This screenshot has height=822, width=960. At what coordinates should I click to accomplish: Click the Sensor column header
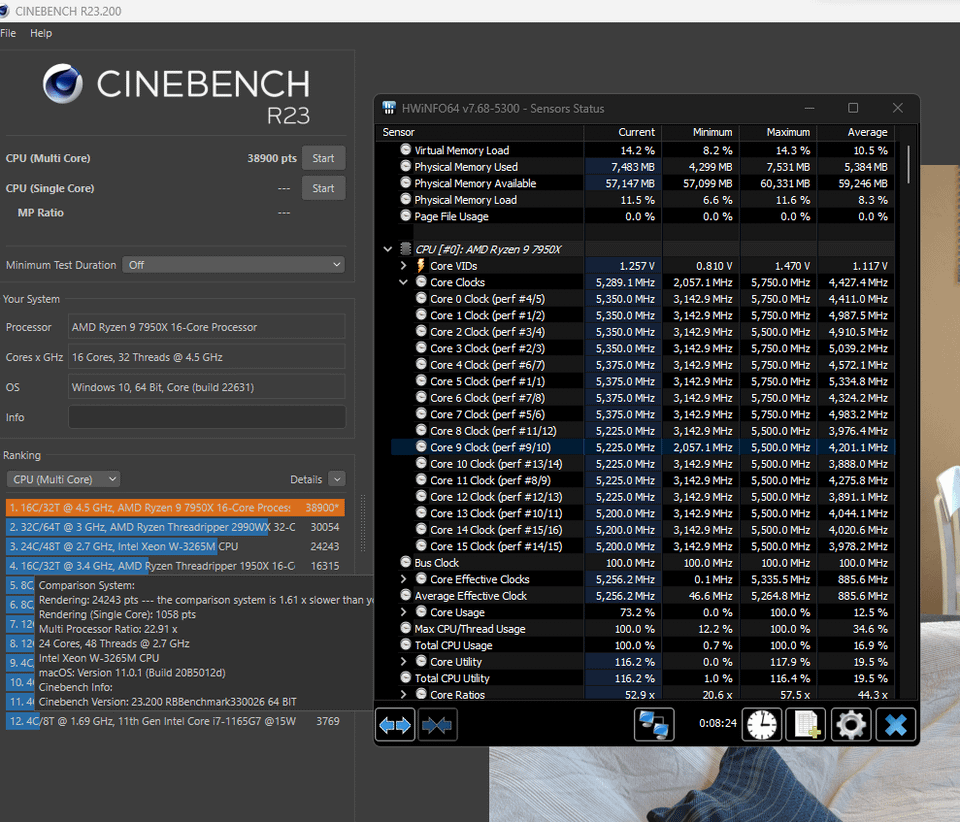point(479,132)
